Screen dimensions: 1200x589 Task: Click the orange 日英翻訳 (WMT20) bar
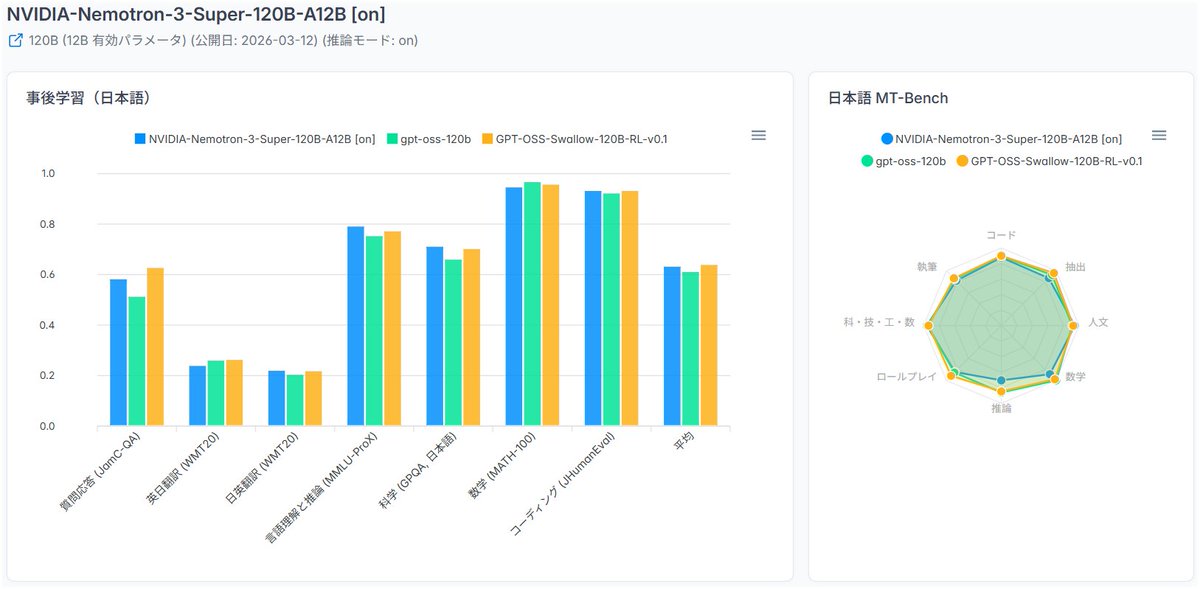pos(313,399)
